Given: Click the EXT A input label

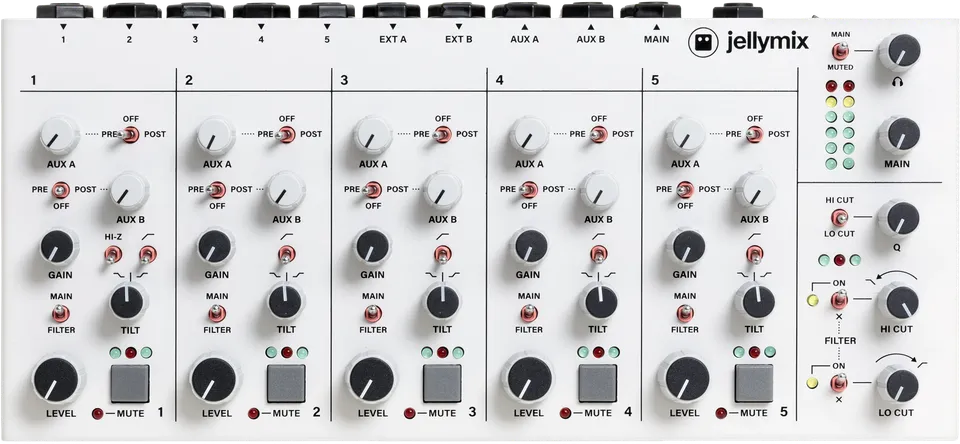Looking at the screenshot, I should pos(392,39).
